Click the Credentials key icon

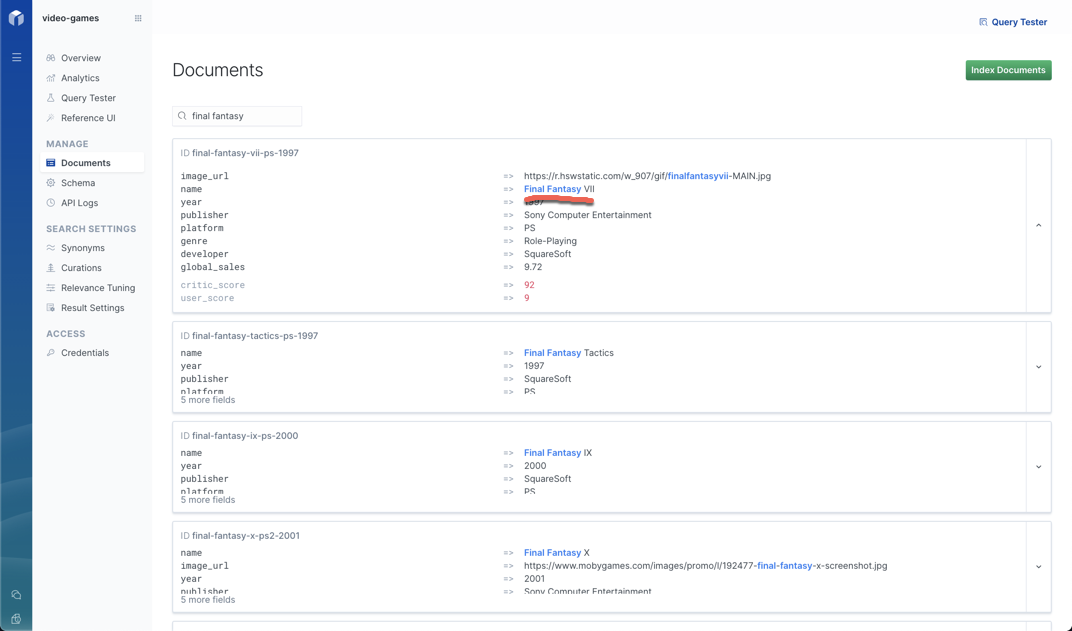click(x=49, y=352)
